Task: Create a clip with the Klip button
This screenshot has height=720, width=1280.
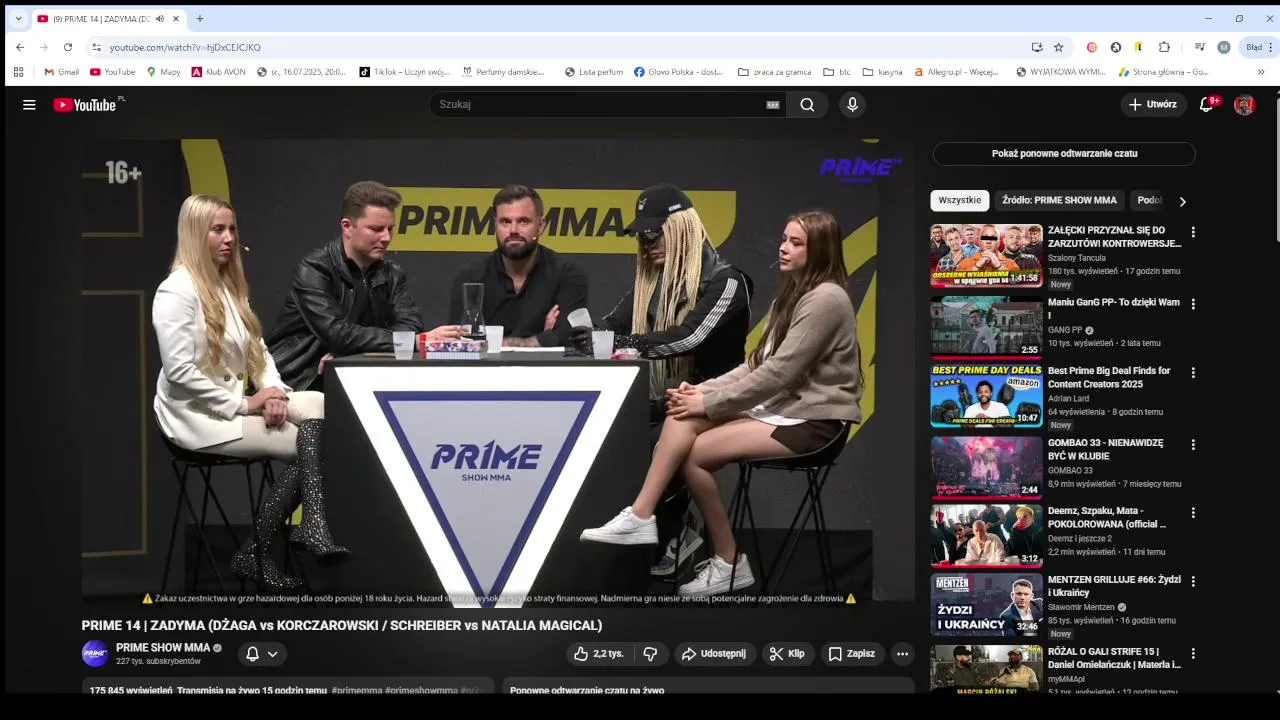Action: pos(788,654)
